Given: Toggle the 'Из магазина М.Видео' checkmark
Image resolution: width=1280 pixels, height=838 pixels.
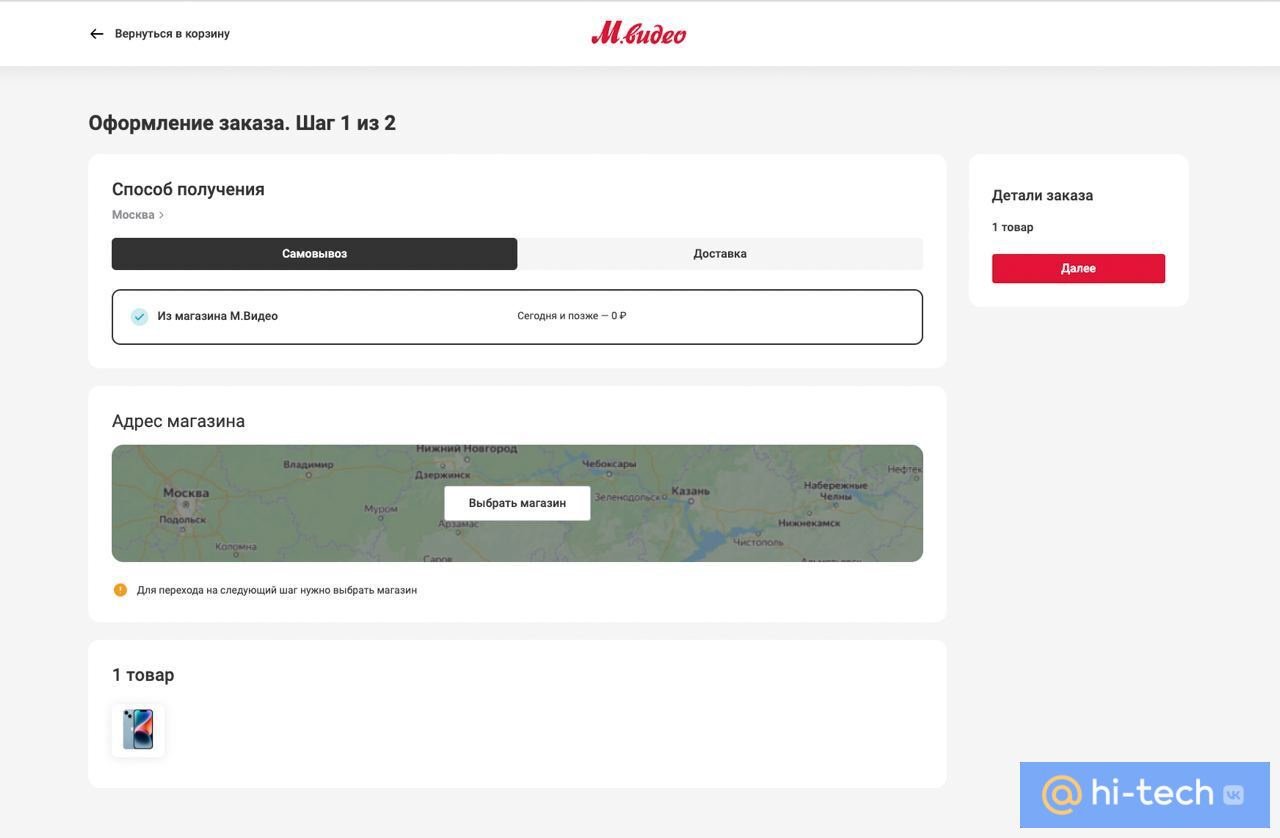Looking at the screenshot, I should tap(139, 317).
